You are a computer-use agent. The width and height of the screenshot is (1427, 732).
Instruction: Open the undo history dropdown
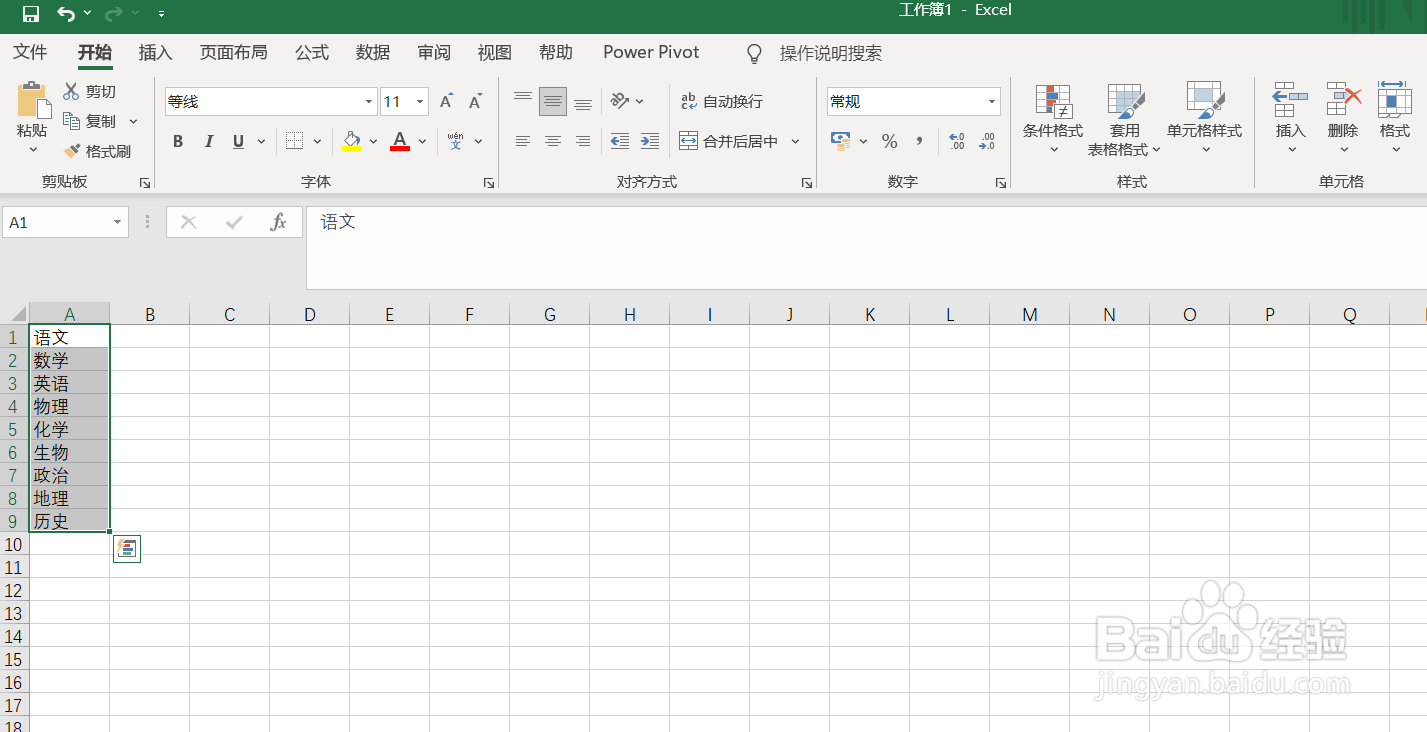[x=88, y=14]
